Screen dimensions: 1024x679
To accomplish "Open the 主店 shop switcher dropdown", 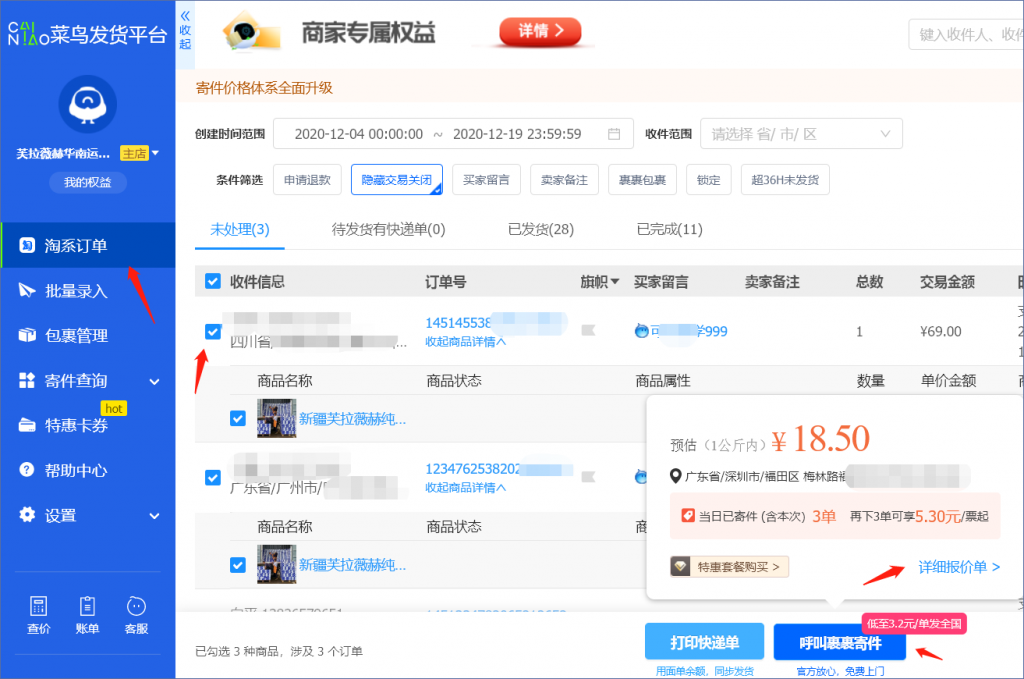I will 140,153.
